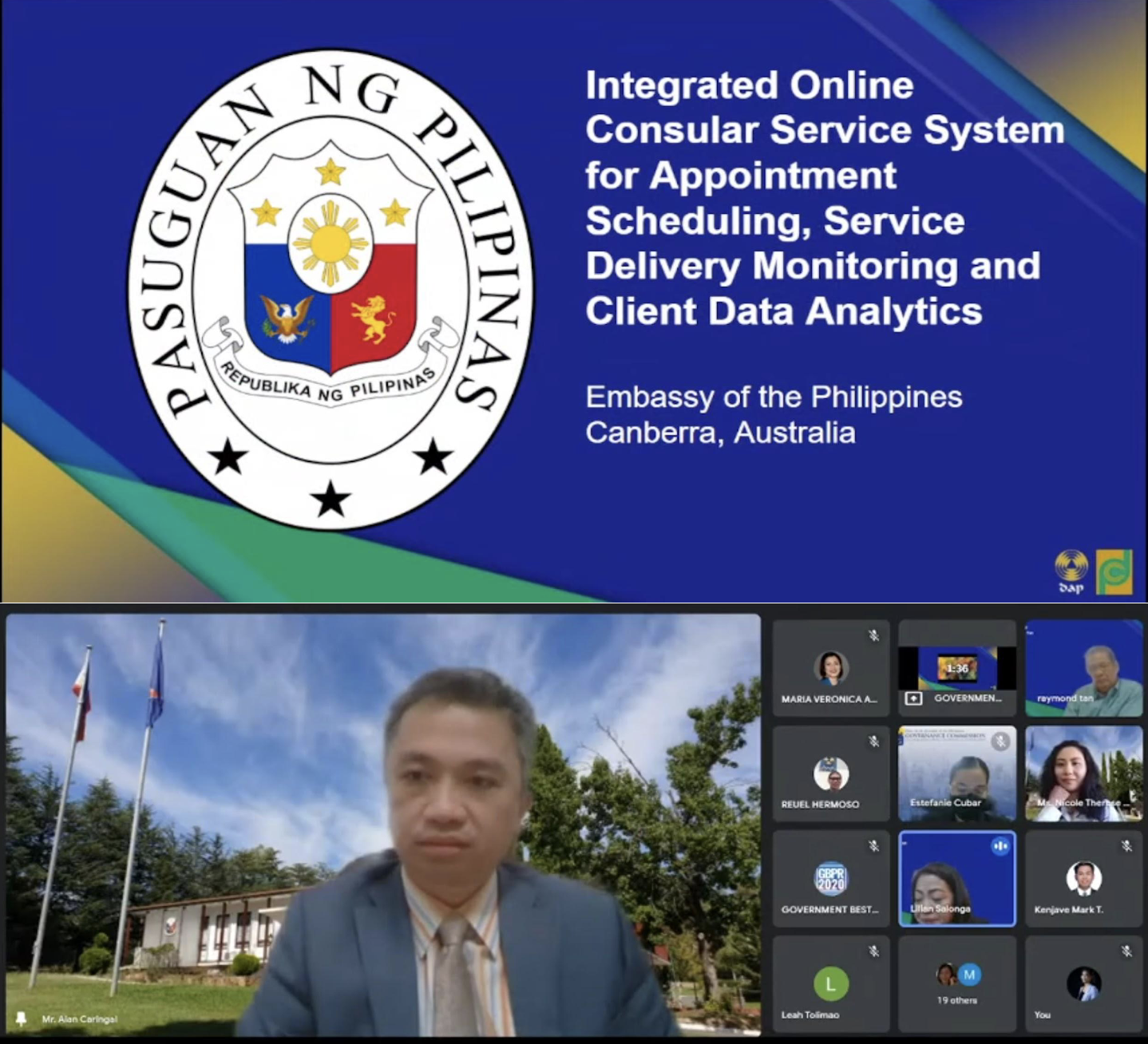Click the Mr. Alan Caringal name label

79,1019
